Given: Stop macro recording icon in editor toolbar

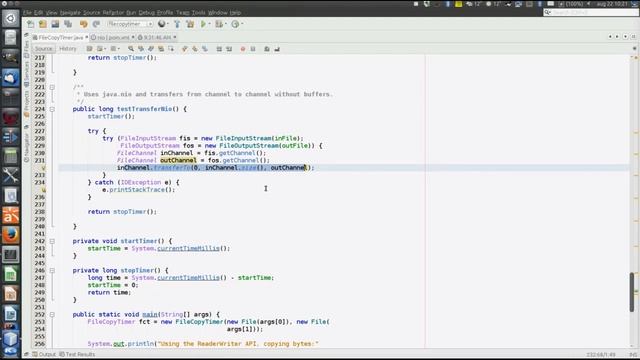Looking at the screenshot, I should [x=253, y=49].
